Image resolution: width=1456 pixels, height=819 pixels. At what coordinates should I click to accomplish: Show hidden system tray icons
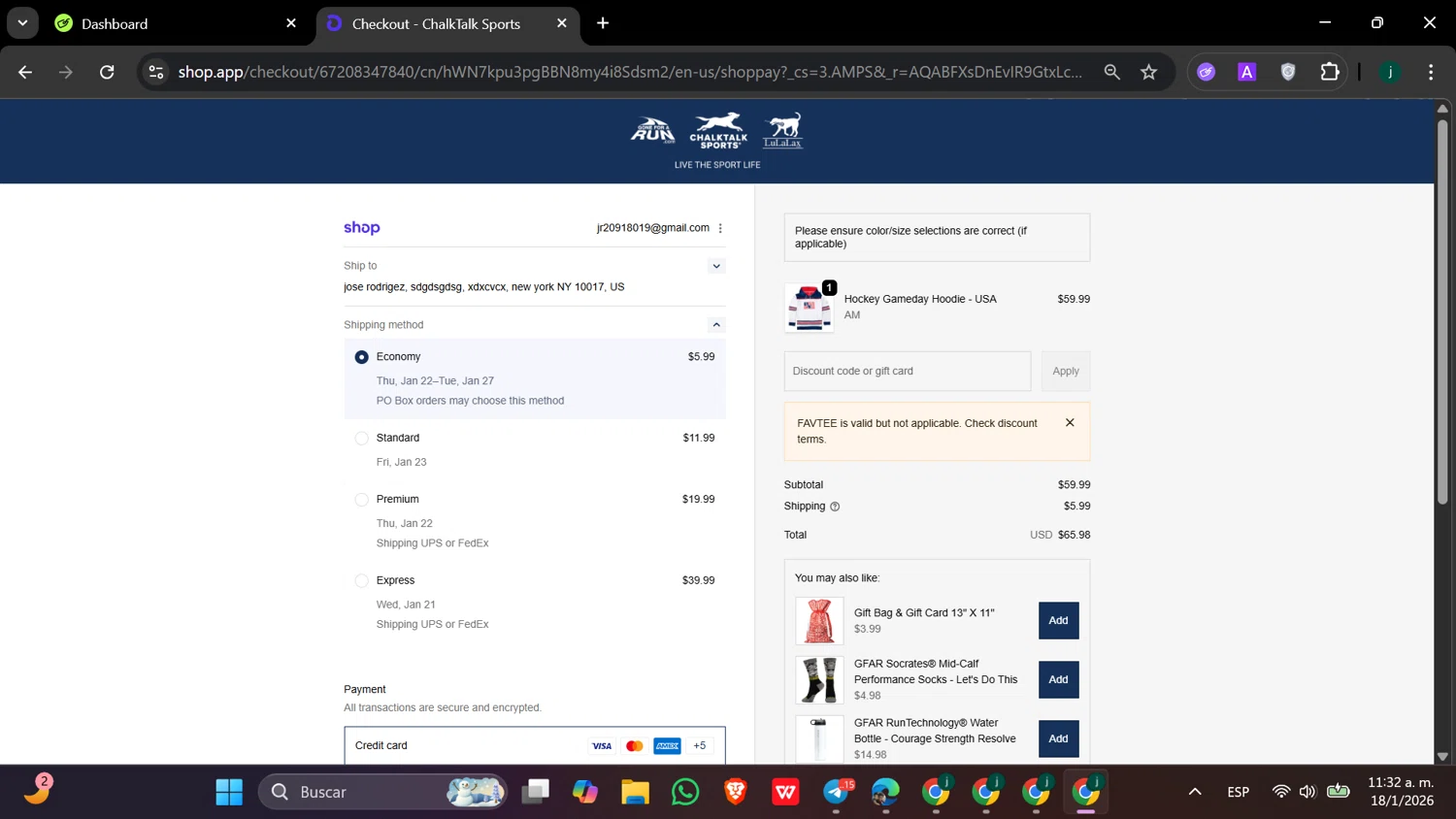point(1195,793)
